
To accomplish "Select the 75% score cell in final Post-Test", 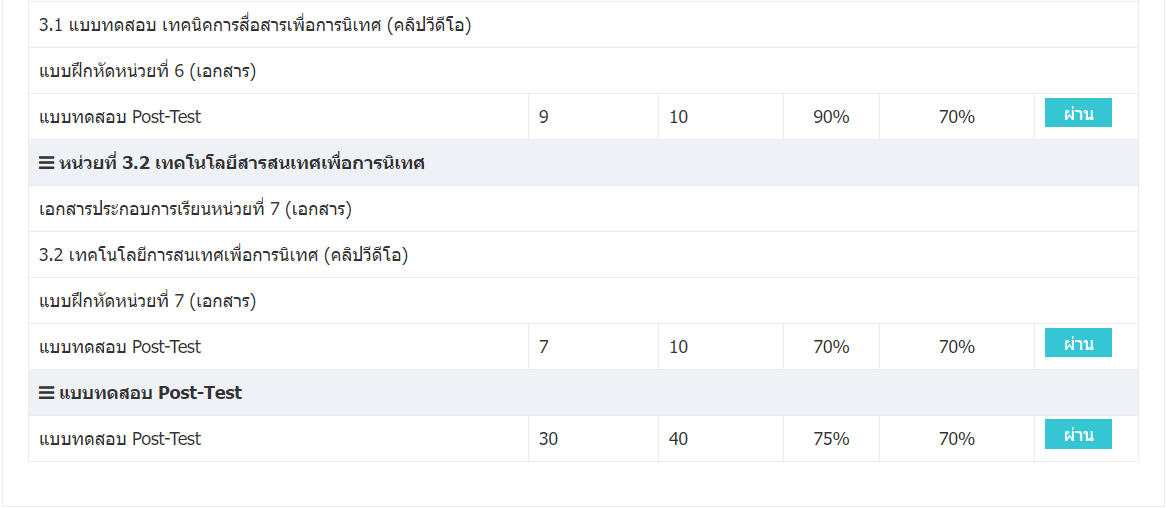I will coord(831,439).
